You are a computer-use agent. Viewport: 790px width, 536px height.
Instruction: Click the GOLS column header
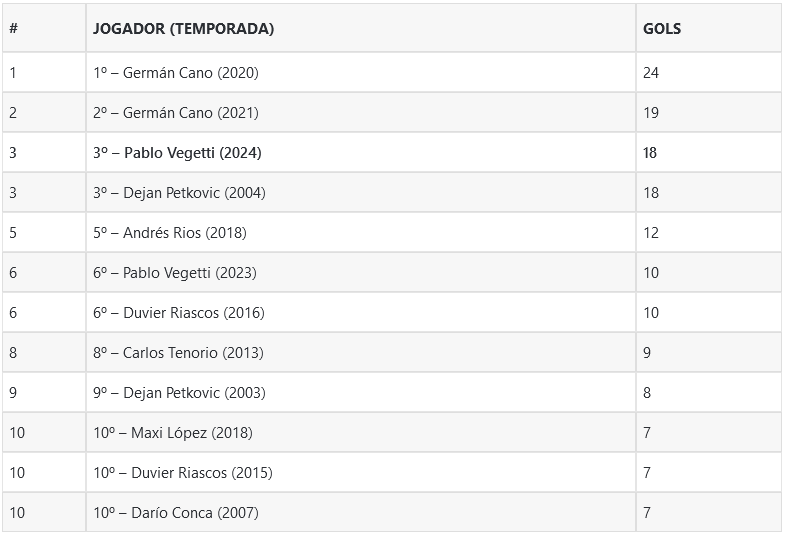point(662,29)
